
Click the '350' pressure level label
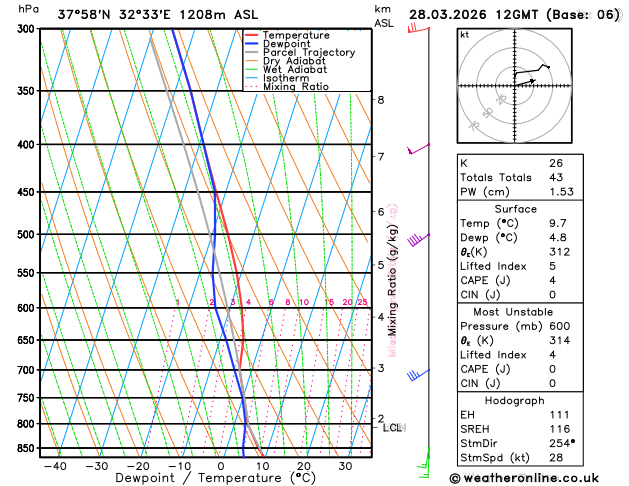pos(26,91)
